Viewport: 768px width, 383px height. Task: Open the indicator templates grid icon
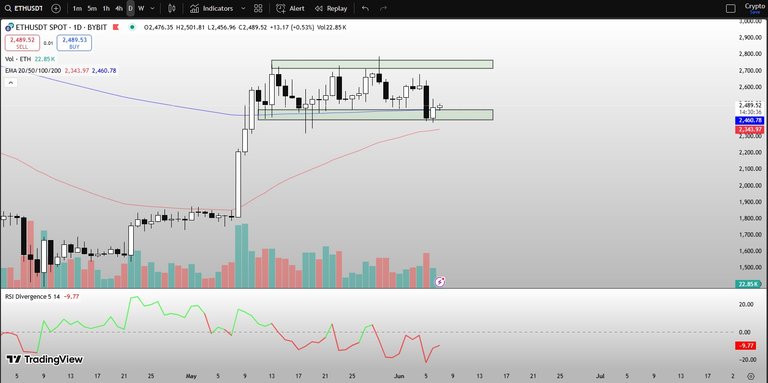pos(258,8)
